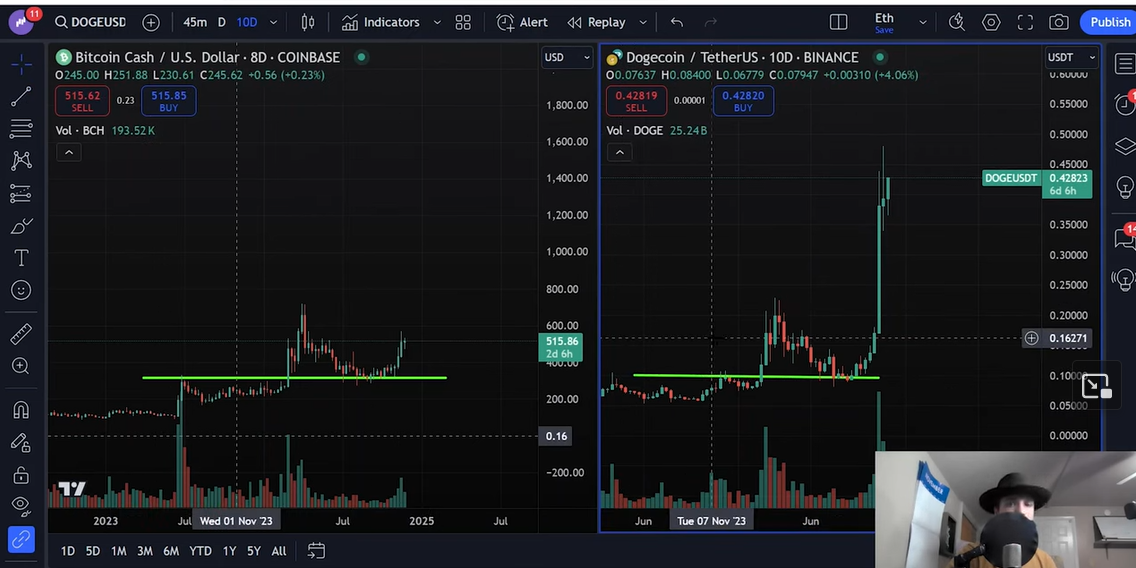Image resolution: width=1136 pixels, height=568 pixels.
Task: Take a chart snapshot with camera
Action: pyautogui.click(x=1059, y=22)
